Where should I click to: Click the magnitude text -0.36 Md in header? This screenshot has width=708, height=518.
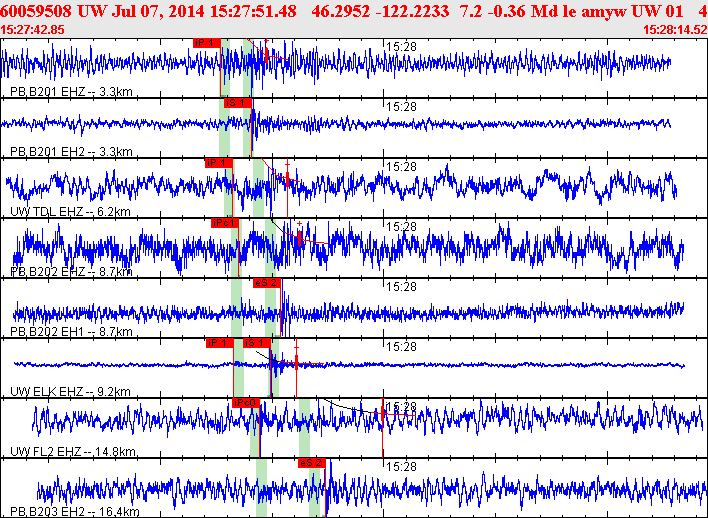tap(524, 11)
